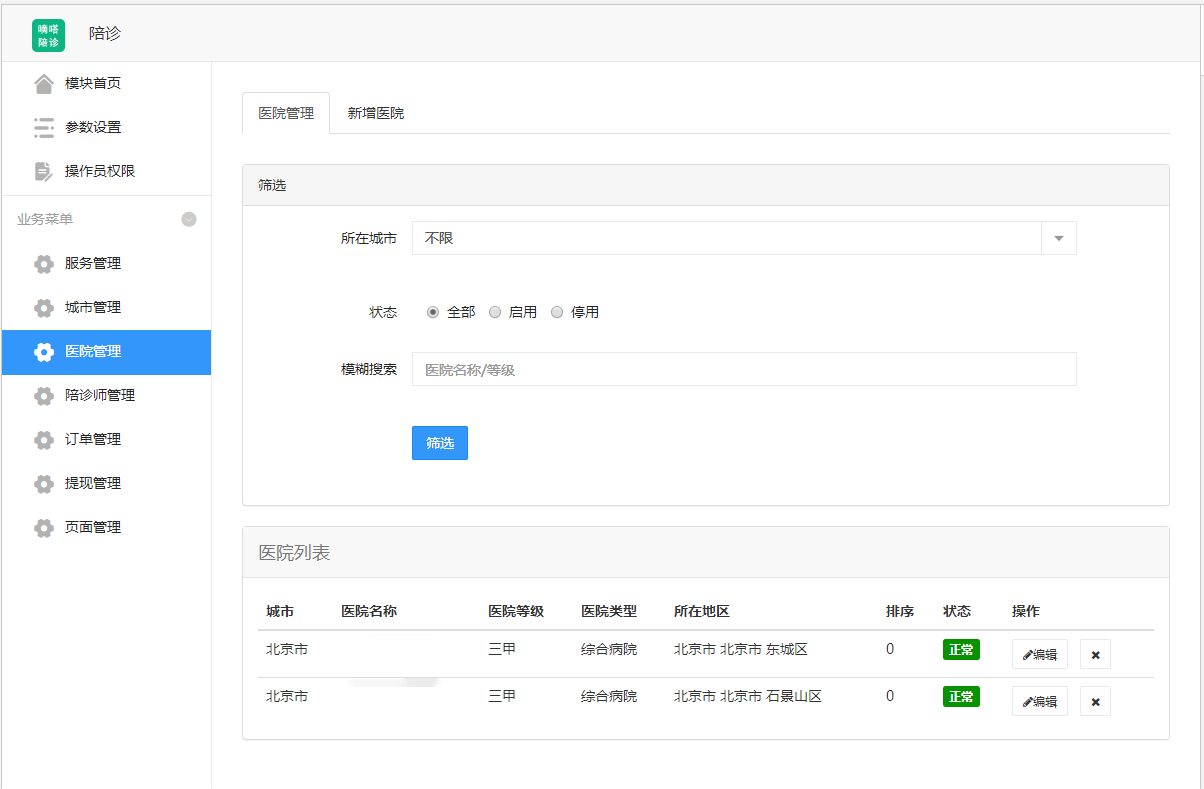Click the gear icon beside 城市管理
The height and width of the screenshot is (789, 1204).
pyautogui.click(x=44, y=308)
